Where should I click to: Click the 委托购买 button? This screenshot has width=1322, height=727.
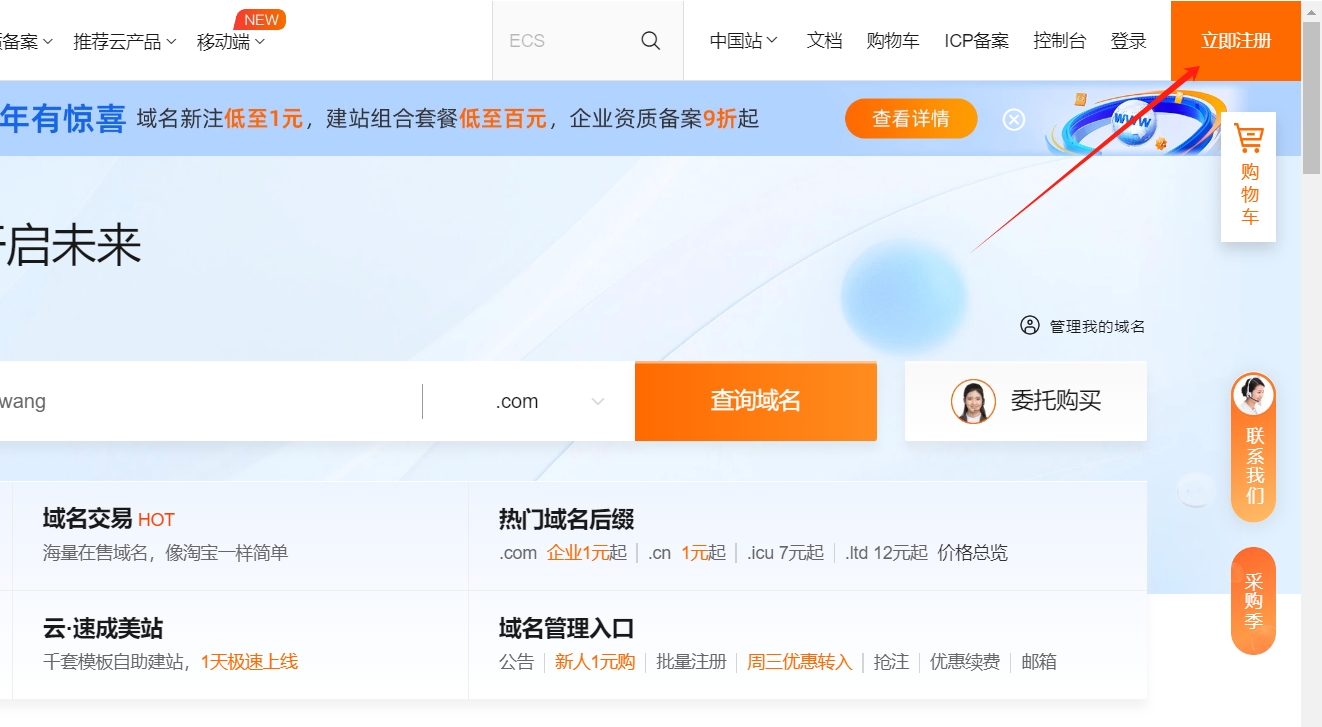point(1026,401)
